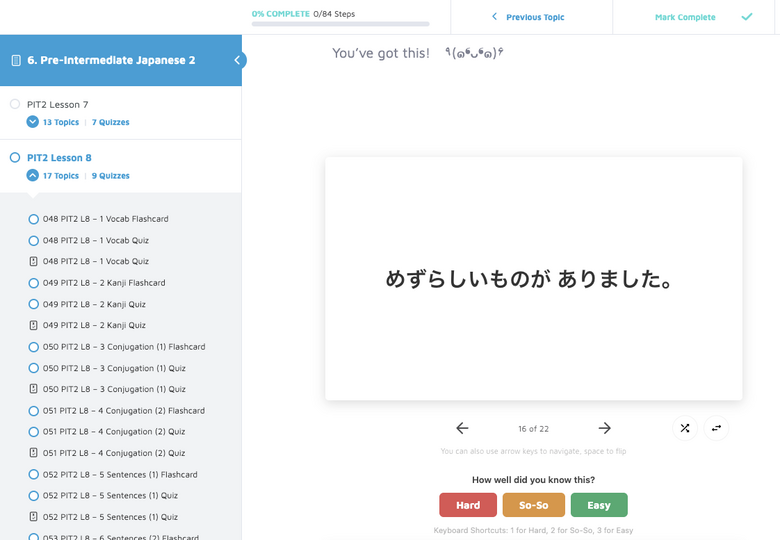Click status circle of 050 Conjugation (1) Flashcard
Image resolution: width=780 pixels, height=540 pixels.
(33, 347)
